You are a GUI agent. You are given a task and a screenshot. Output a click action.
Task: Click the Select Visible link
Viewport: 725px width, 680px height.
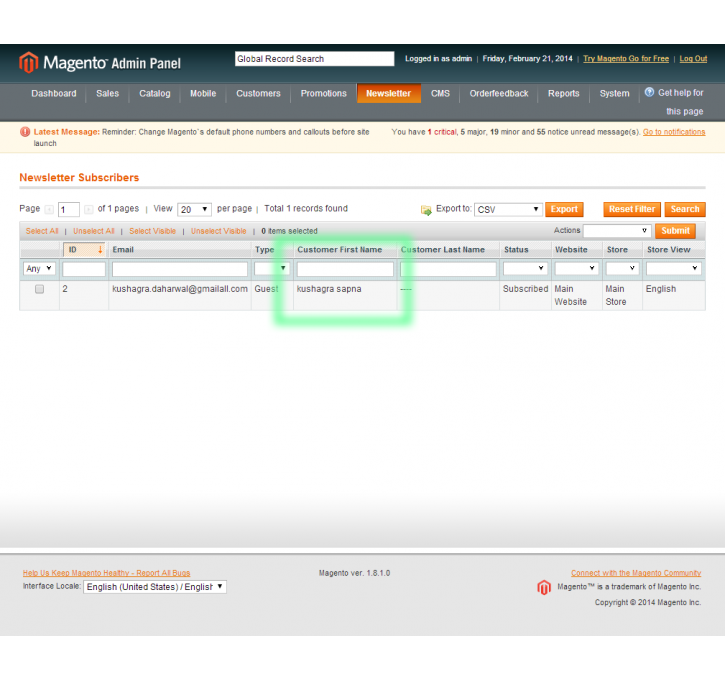152,231
